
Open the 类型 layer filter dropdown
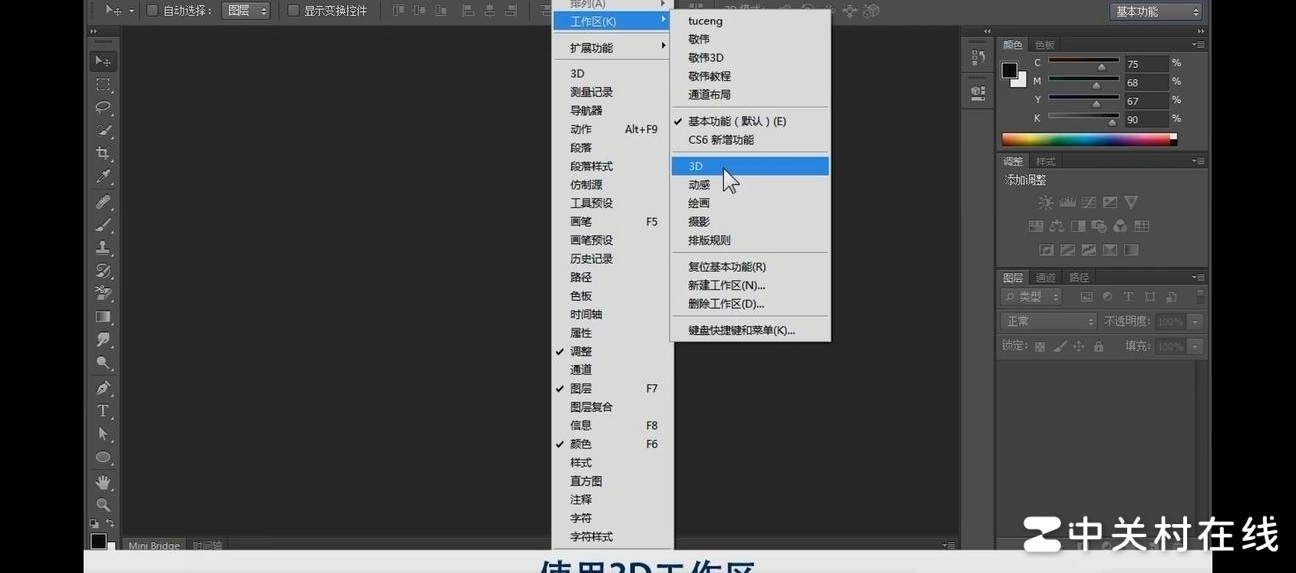pos(1031,297)
